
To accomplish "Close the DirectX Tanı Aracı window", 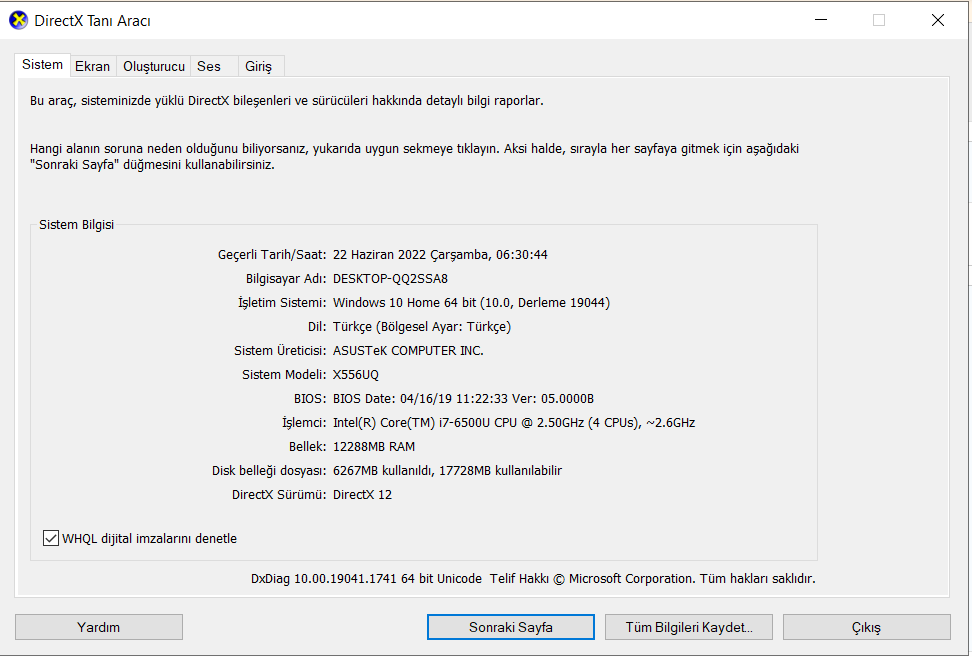I will coord(938,20).
